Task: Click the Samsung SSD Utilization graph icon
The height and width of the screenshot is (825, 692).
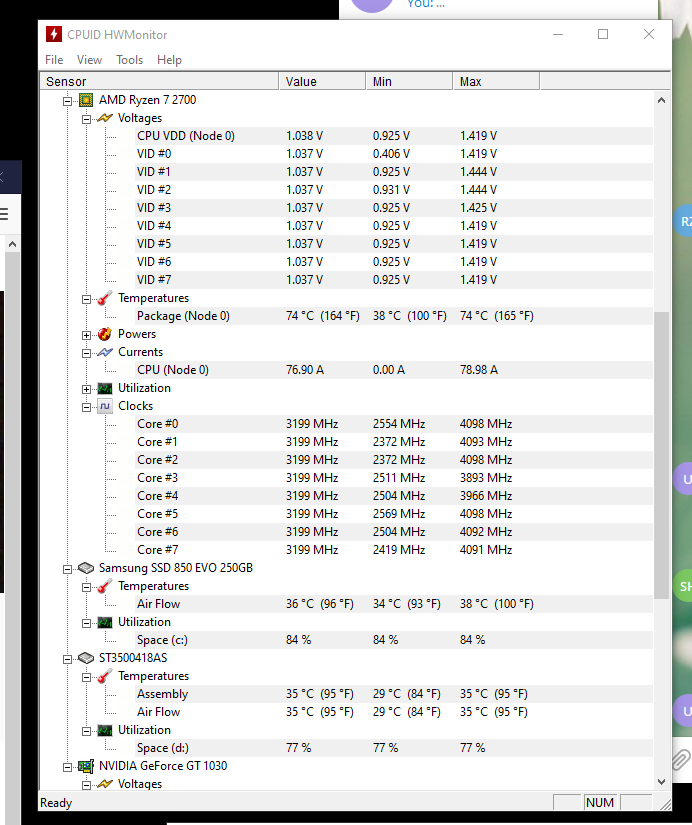Action: pyautogui.click(x=105, y=622)
